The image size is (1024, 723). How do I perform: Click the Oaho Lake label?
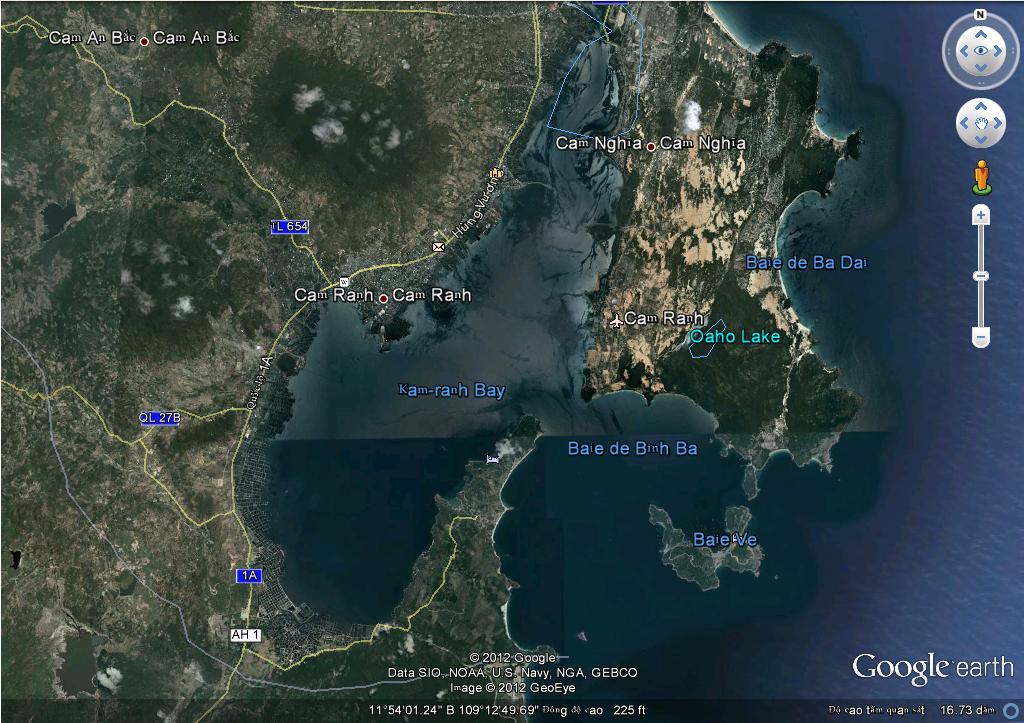coord(735,337)
